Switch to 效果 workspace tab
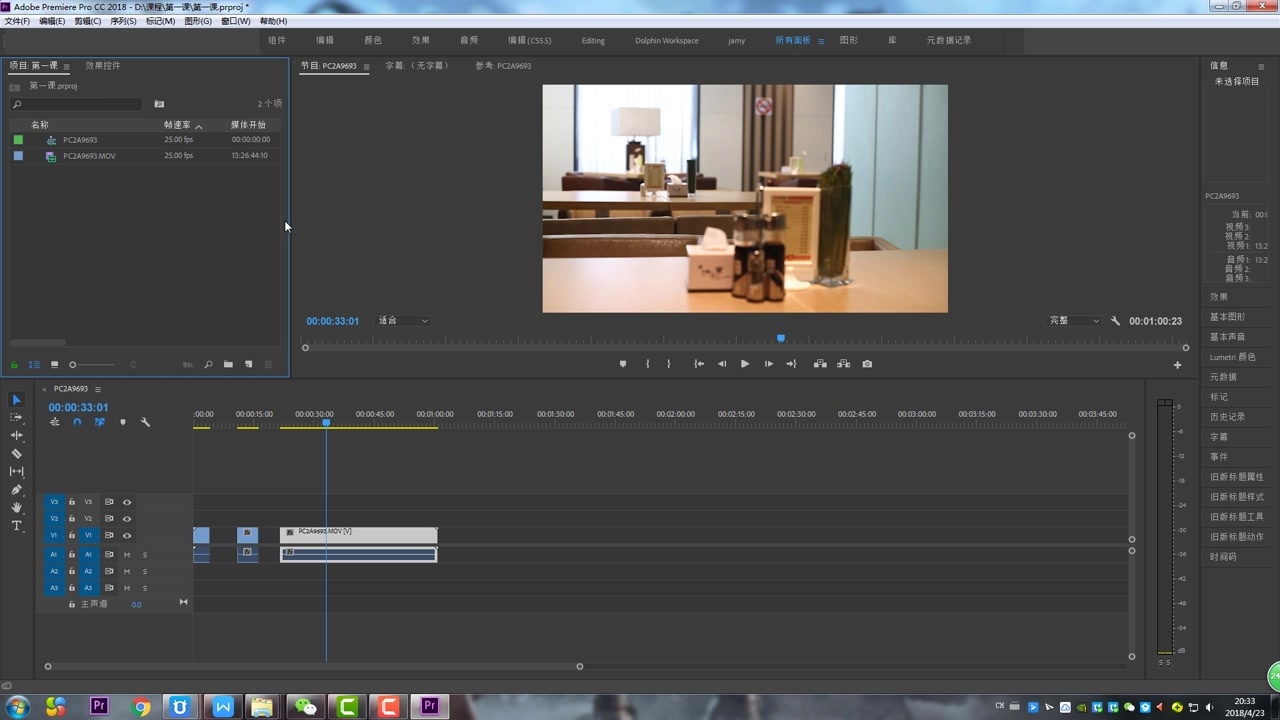The image size is (1280, 720). (421, 40)
